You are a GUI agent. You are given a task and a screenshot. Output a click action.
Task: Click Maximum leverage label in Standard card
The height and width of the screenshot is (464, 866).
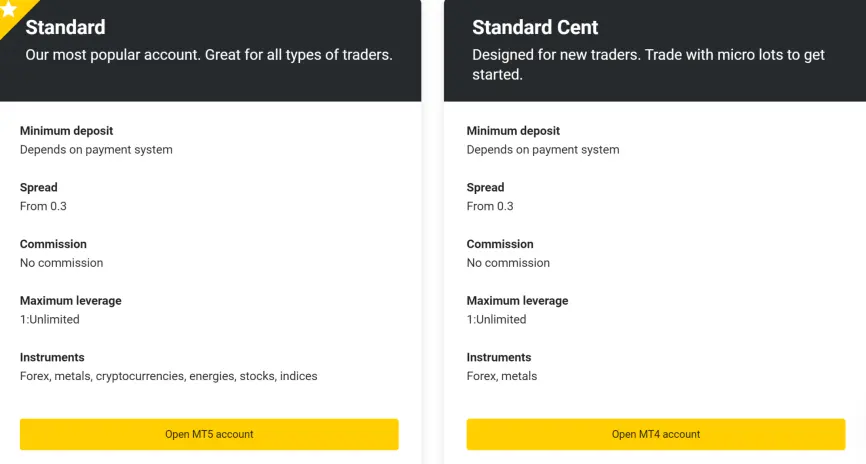71,300
